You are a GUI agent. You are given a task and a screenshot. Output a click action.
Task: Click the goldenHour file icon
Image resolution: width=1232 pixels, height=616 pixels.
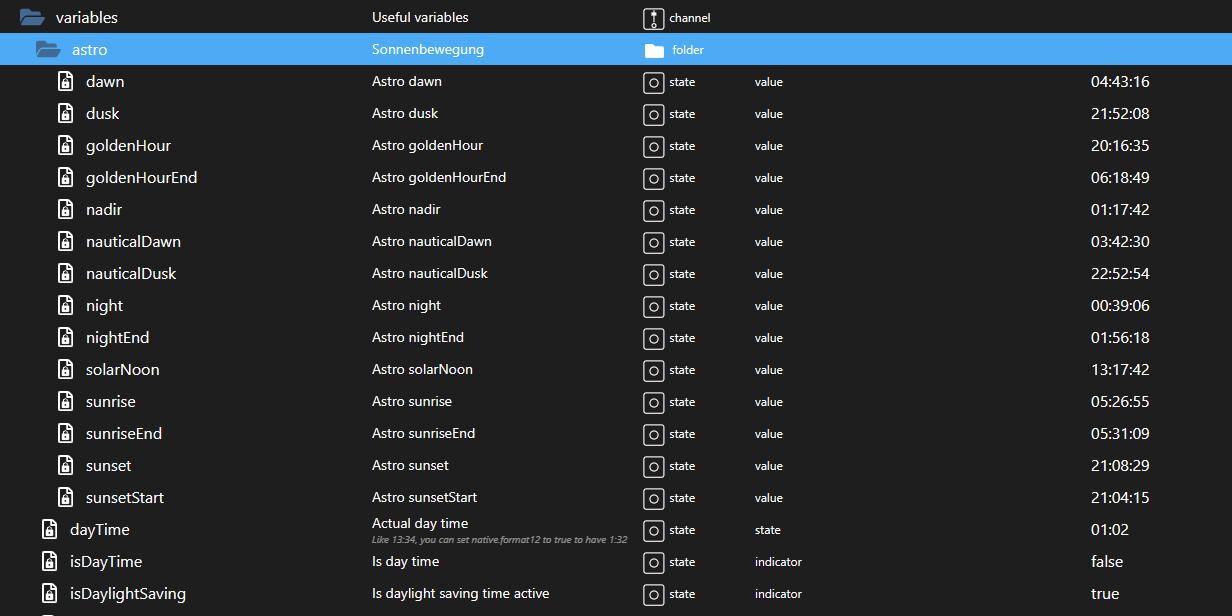pyautogui.click(x=65, y=146)
